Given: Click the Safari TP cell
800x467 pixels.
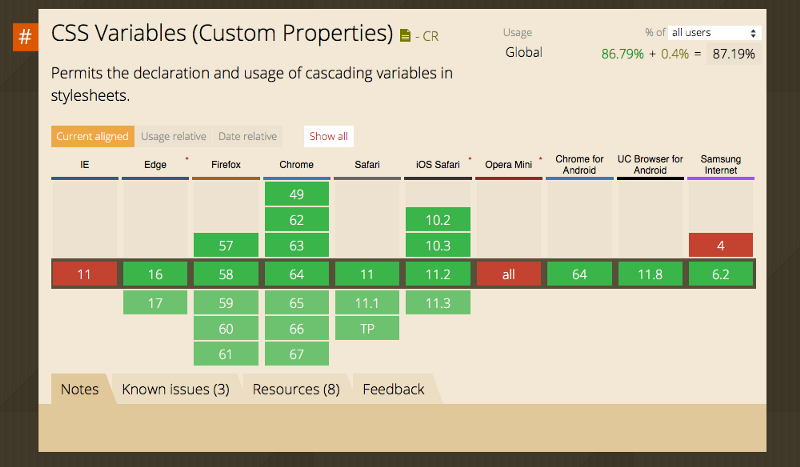Looking at the screenshot, I should coord(367,329).
